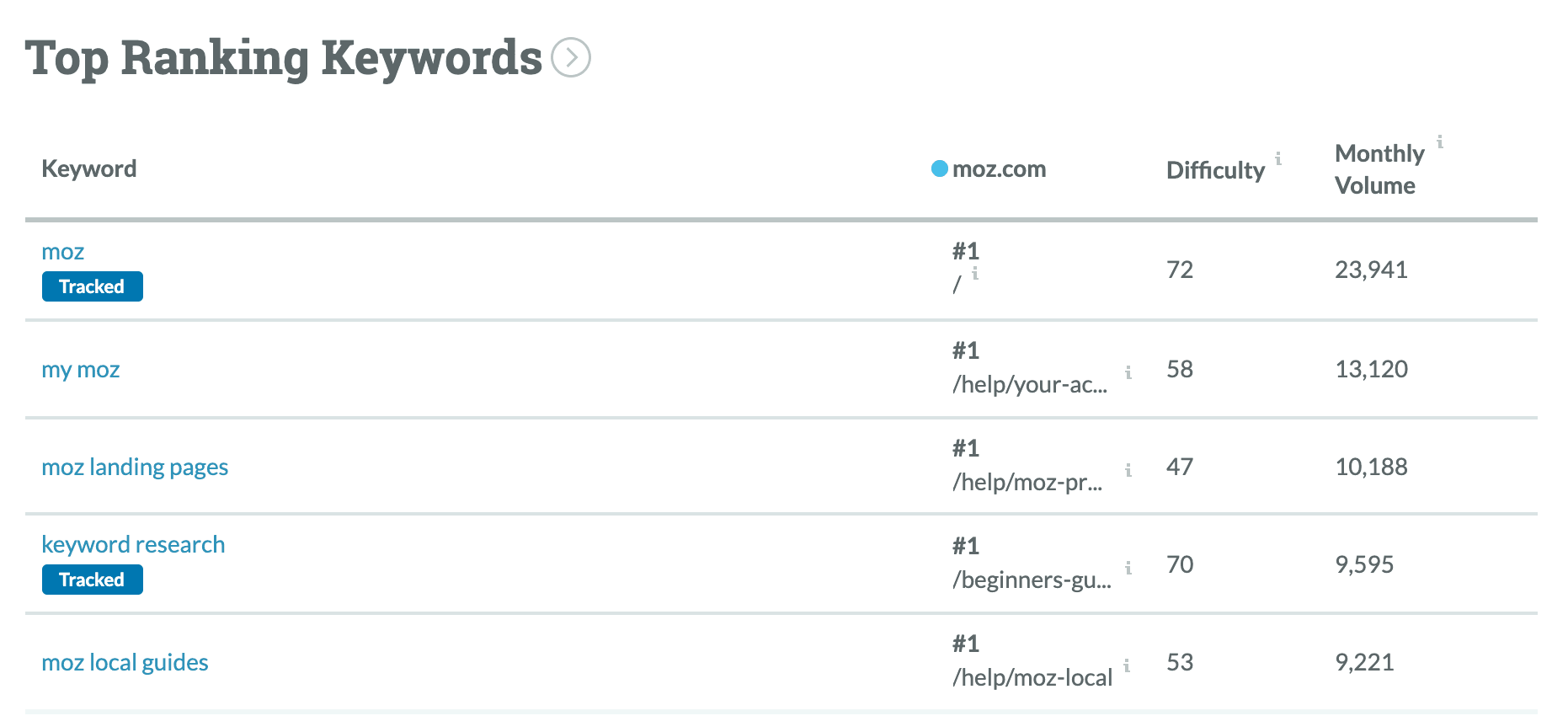Toggle the Tracked badge under keyword research

click(92, 579)
